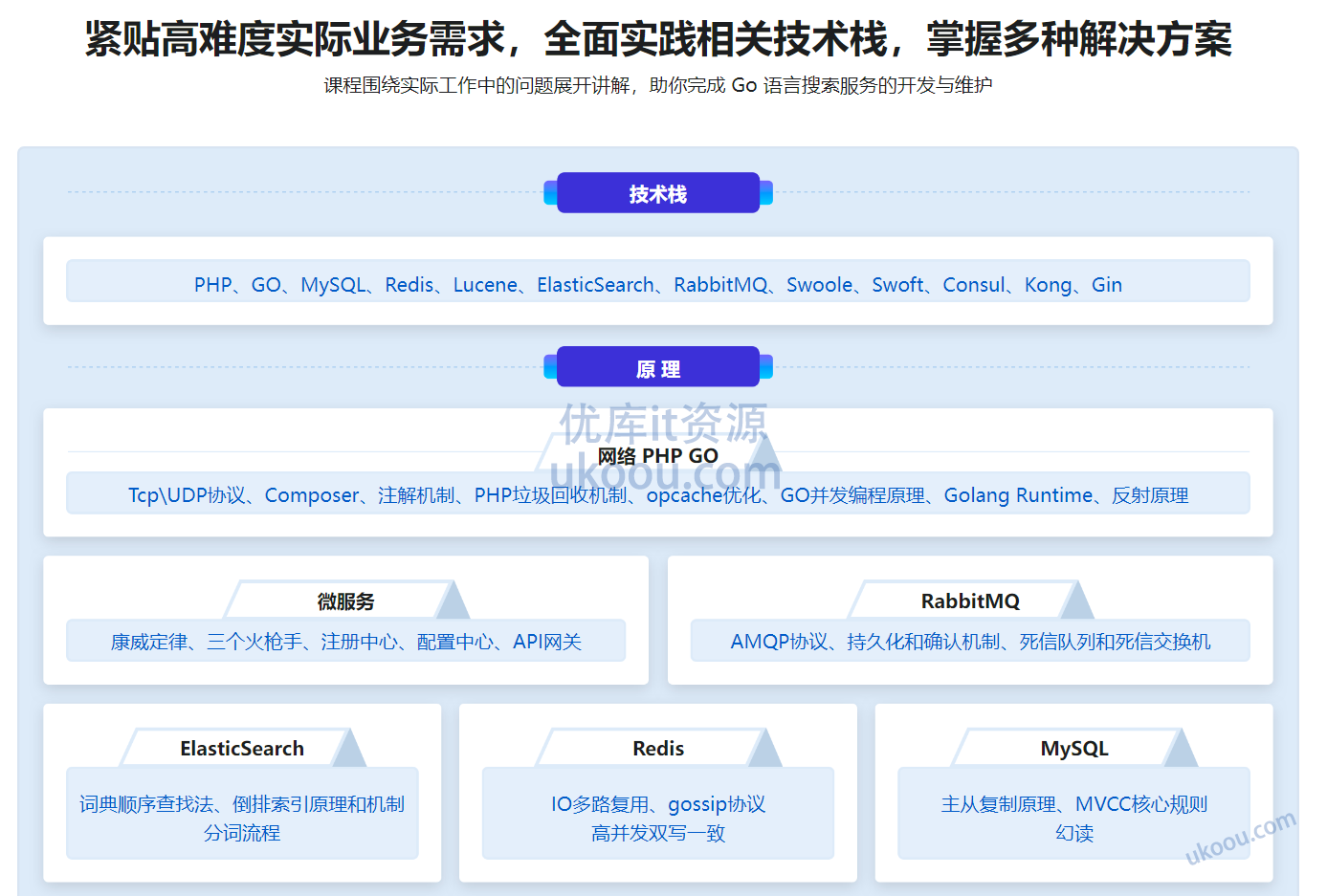
Task: Click the 主从复制原理、MVCC核心规则 line
Action: tap(1074, 804)
